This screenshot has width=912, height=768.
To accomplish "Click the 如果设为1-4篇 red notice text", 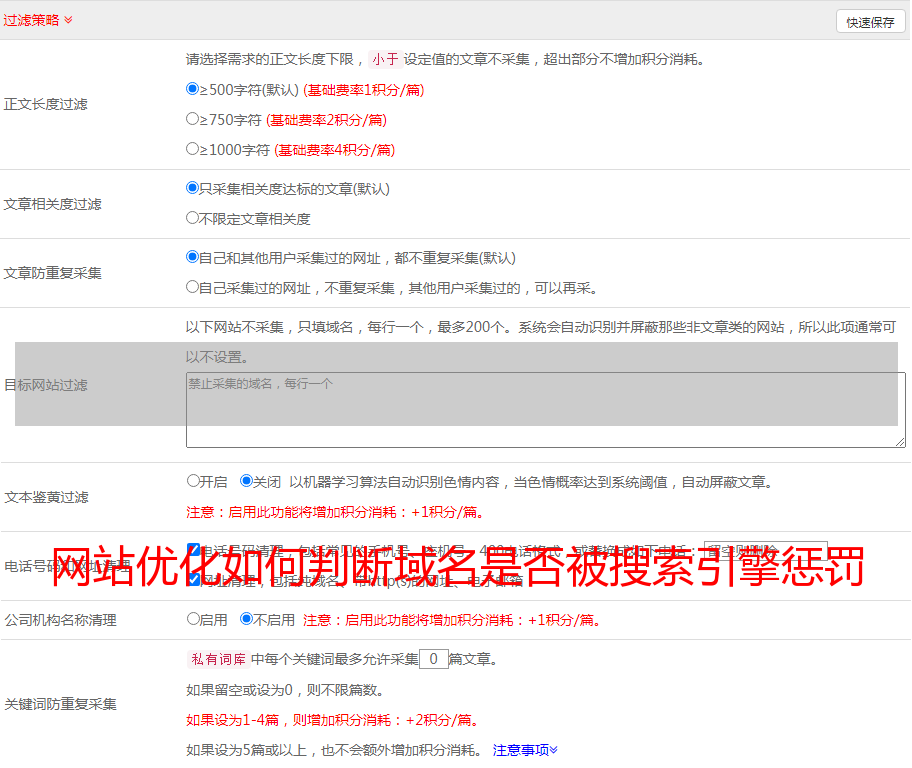I will [x=334, y=720].
